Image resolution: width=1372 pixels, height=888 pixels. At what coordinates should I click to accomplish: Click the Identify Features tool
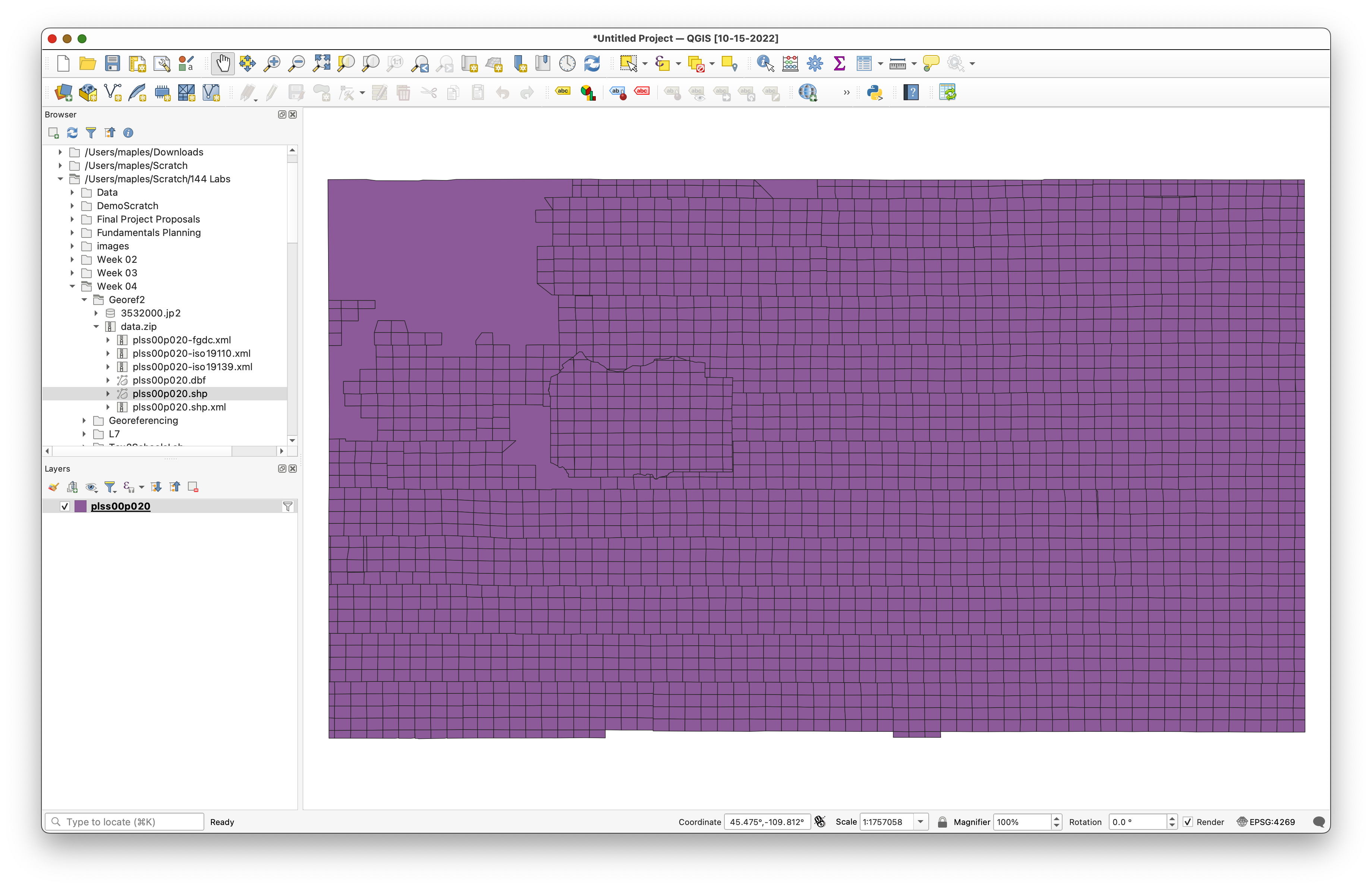click(765, 63)
